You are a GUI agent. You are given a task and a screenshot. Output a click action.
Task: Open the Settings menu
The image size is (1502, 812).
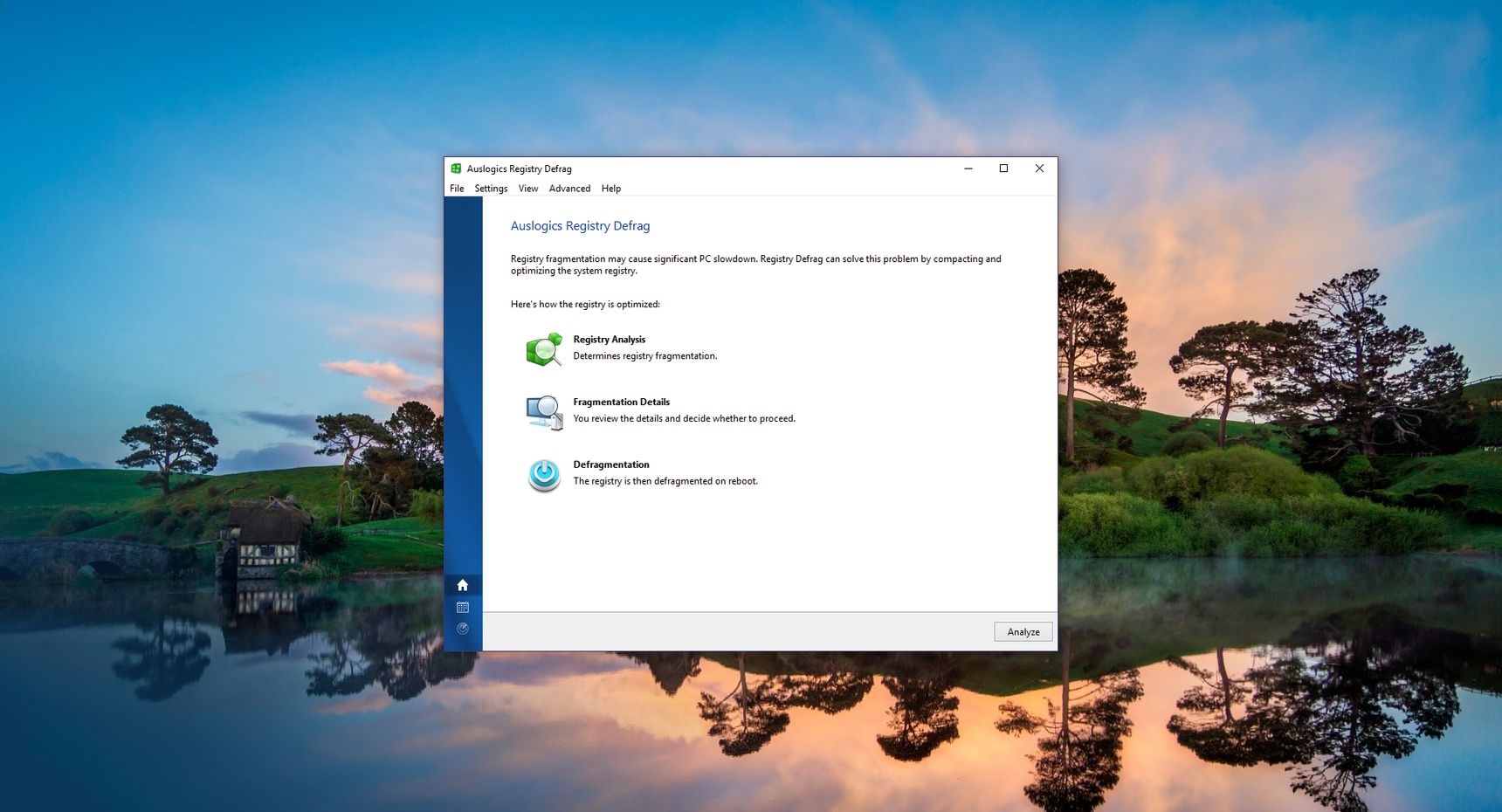click(x=491, y=189)
